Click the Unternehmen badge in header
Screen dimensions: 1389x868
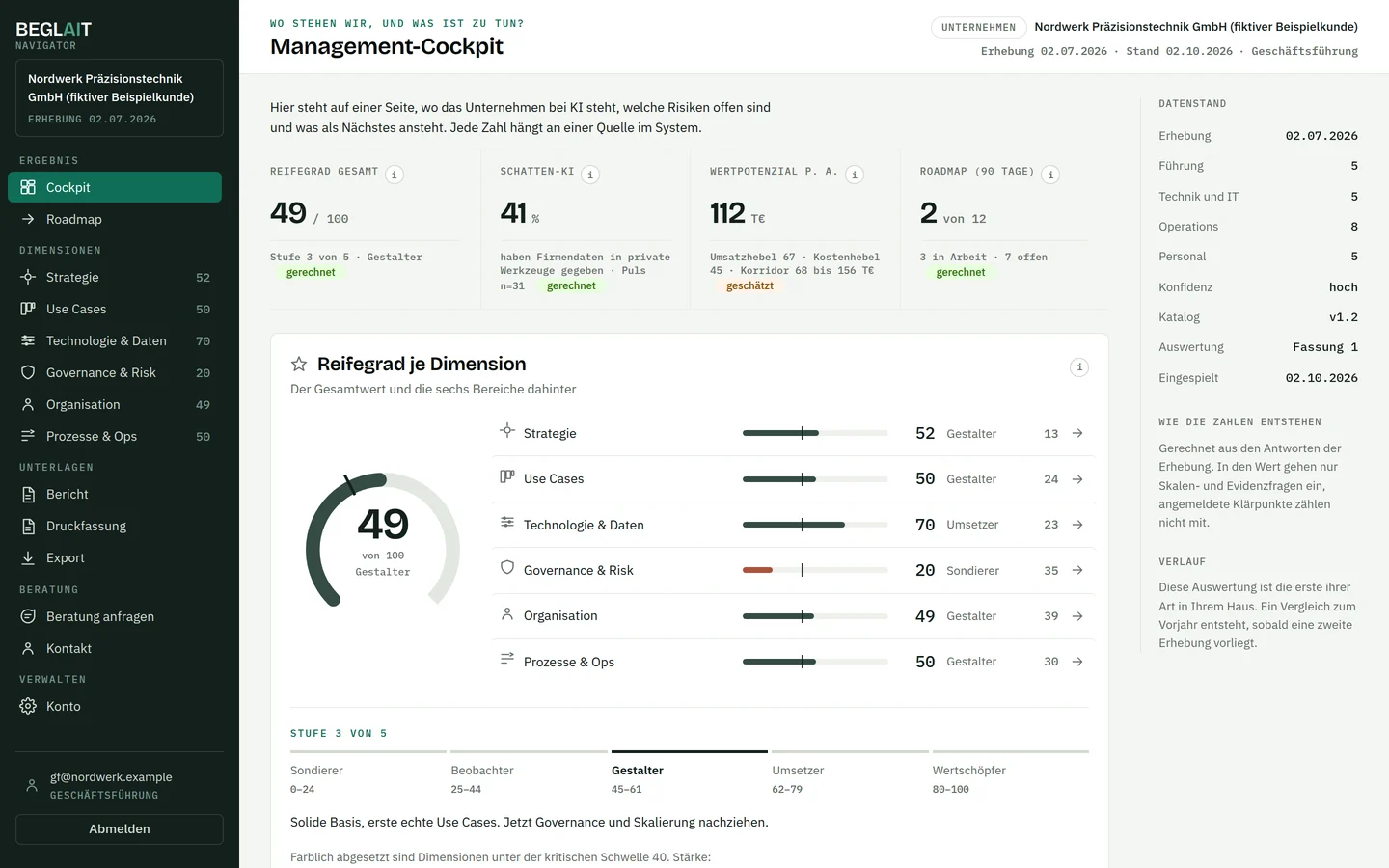click(x=978, y=27)
